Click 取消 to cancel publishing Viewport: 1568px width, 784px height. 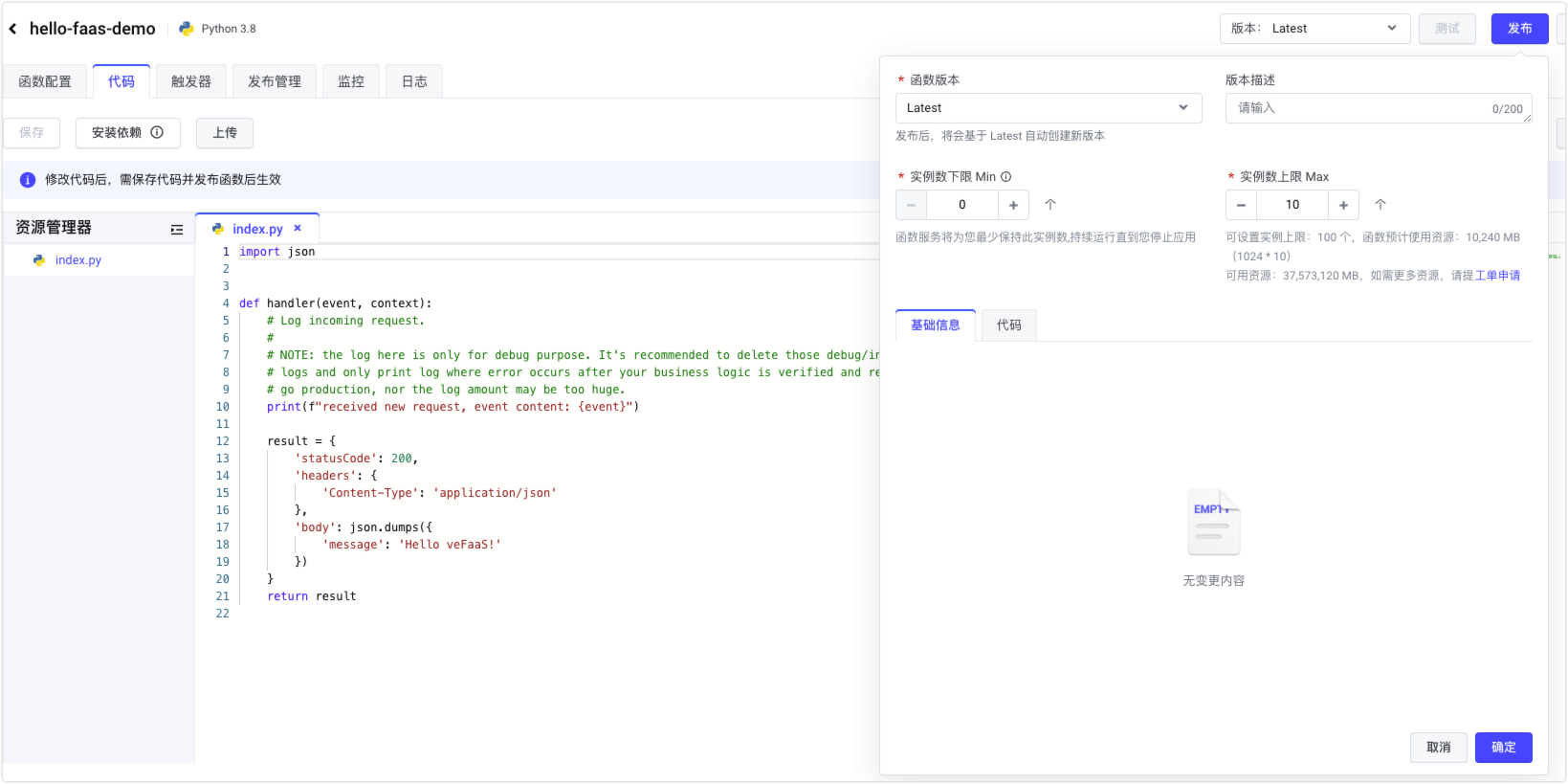point(1439,748)
